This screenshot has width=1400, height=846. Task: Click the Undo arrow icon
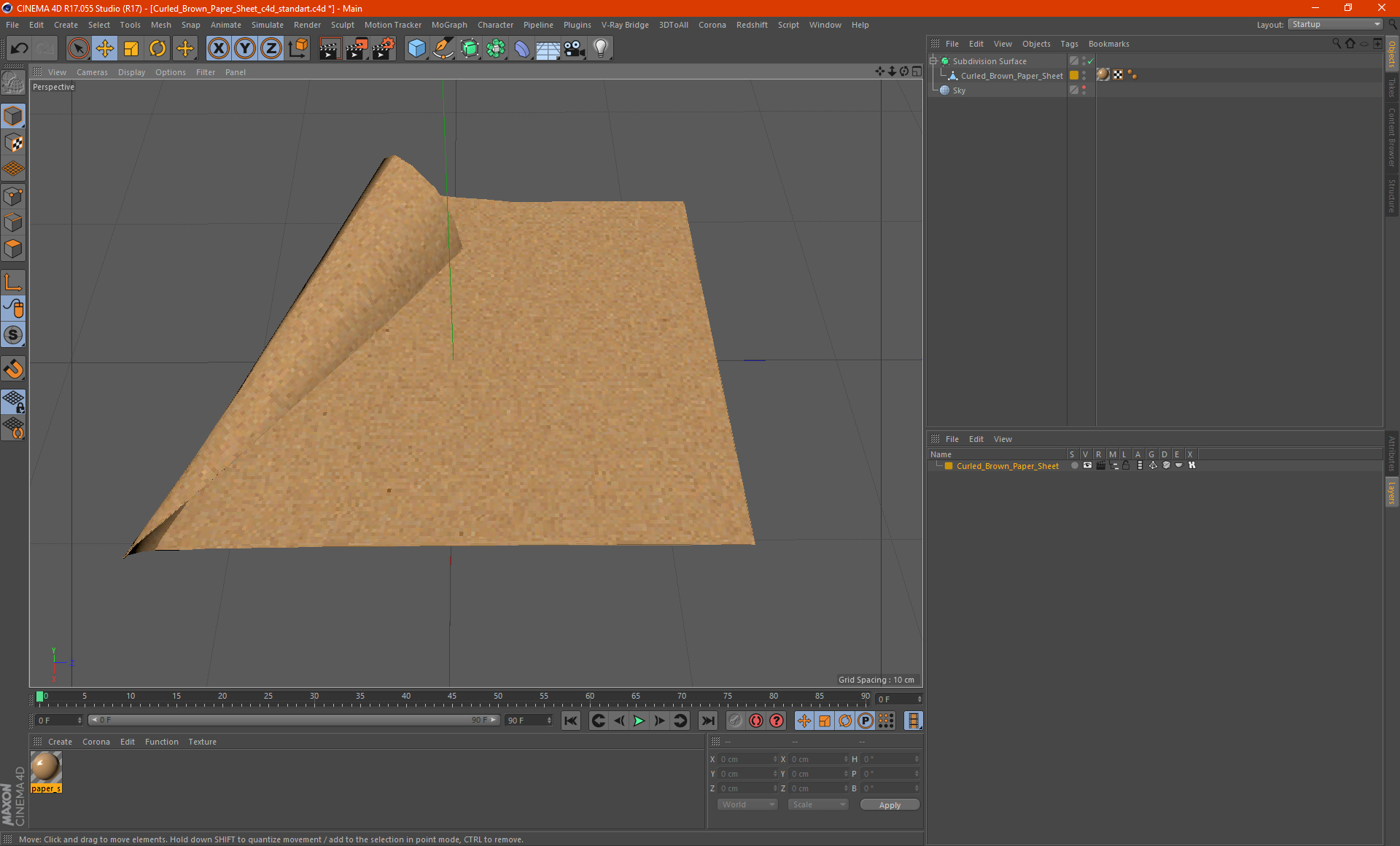[19, 49]
